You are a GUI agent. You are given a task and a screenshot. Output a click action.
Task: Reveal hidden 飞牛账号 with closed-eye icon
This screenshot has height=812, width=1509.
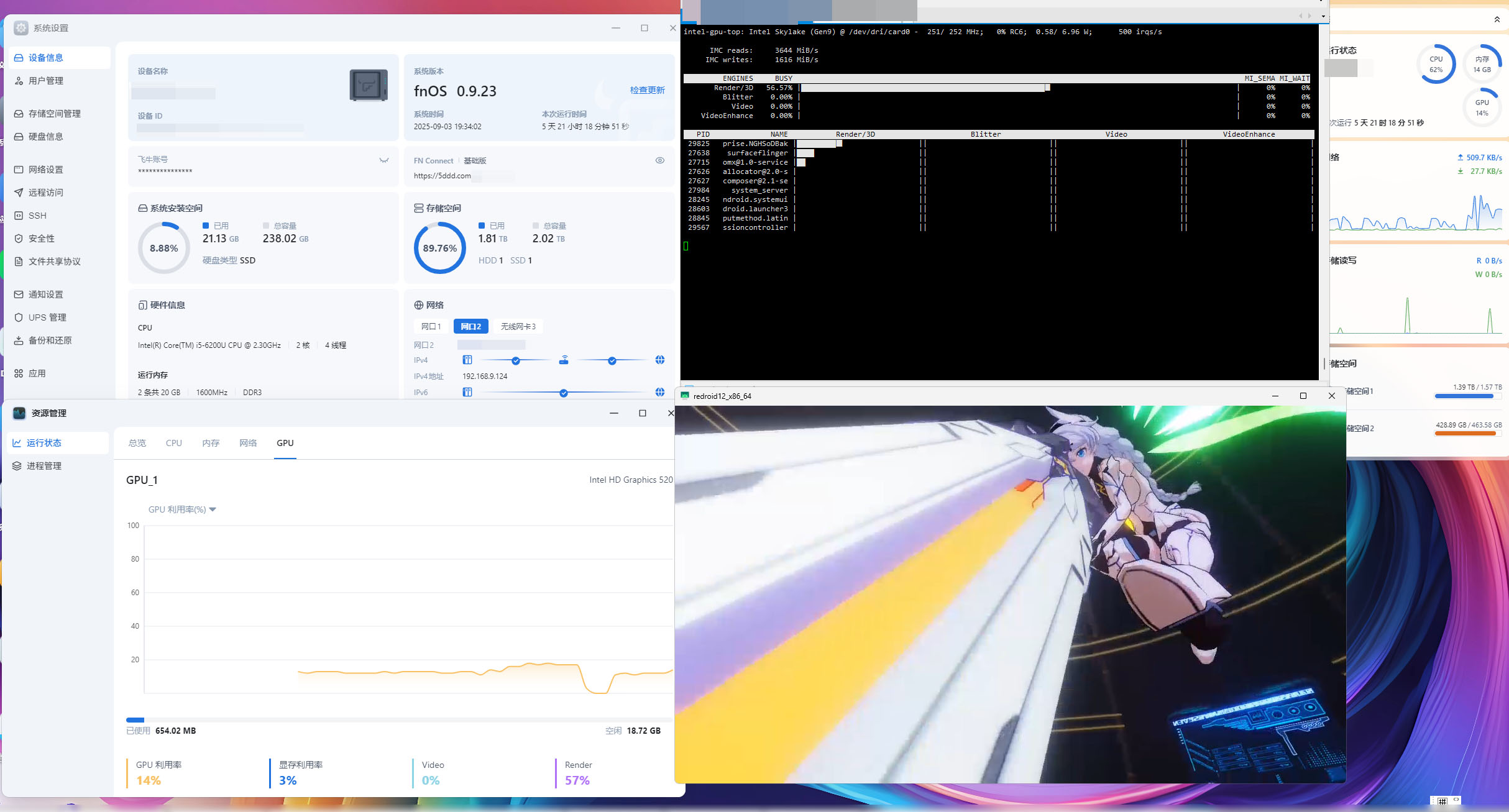(x=384, y=160)
